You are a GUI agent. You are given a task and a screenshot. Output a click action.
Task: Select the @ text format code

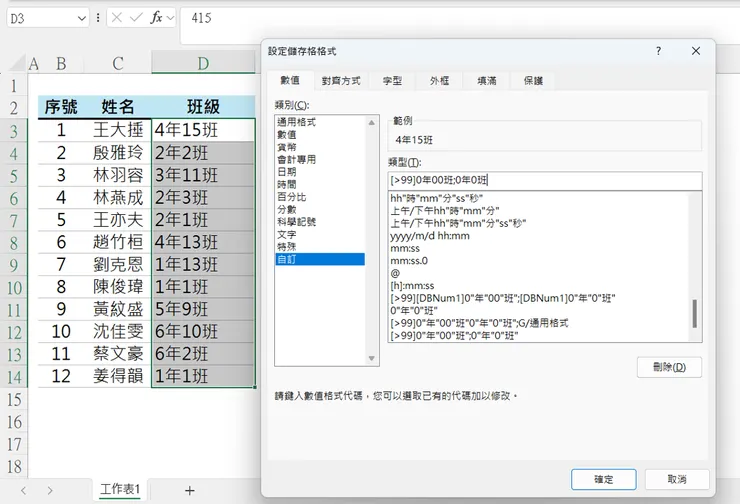pos(395,273)
